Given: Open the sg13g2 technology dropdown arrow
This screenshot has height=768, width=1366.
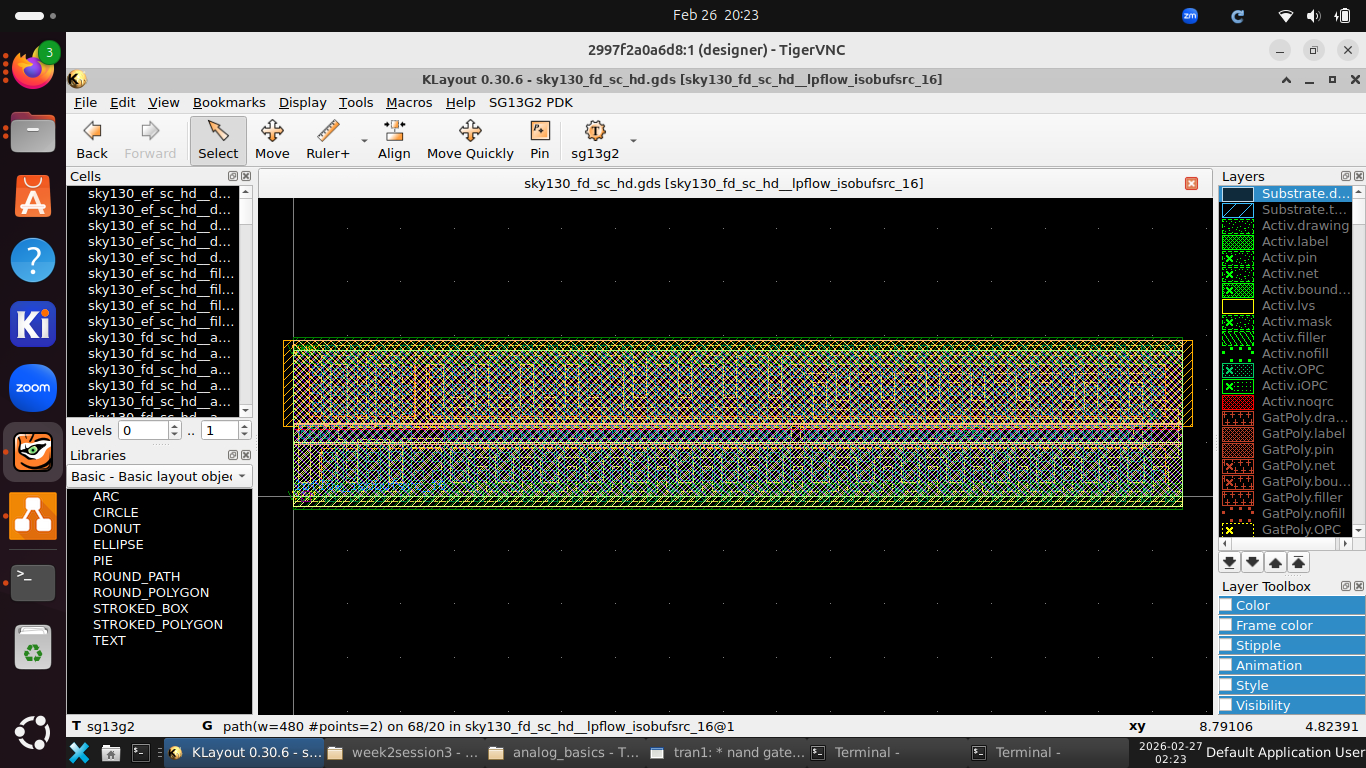Looking at the screenshot, I should [633, 140].
